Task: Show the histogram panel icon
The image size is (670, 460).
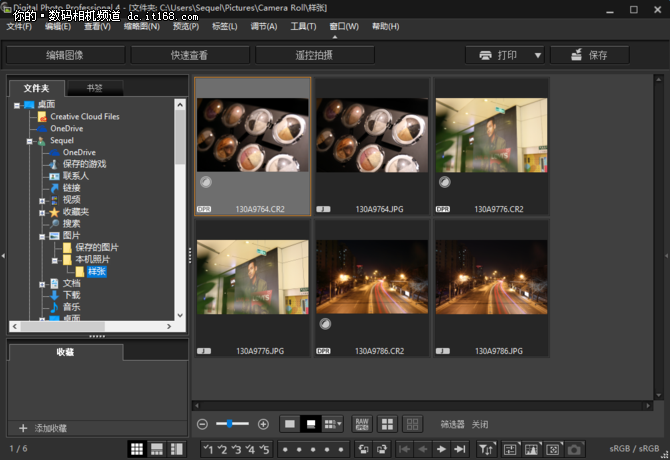Action: coord(531,449)
